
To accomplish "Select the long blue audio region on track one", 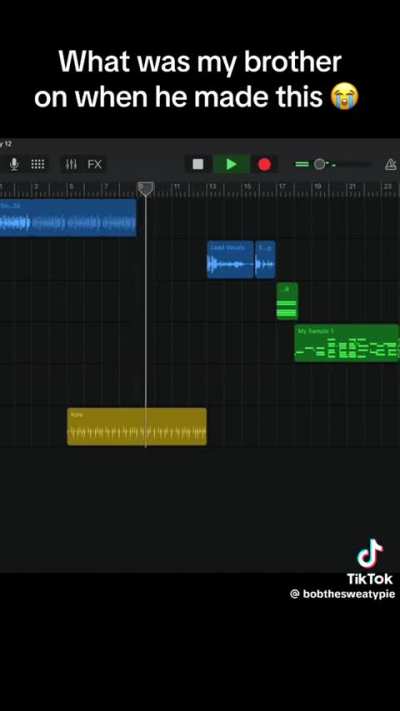I will 68,218.
